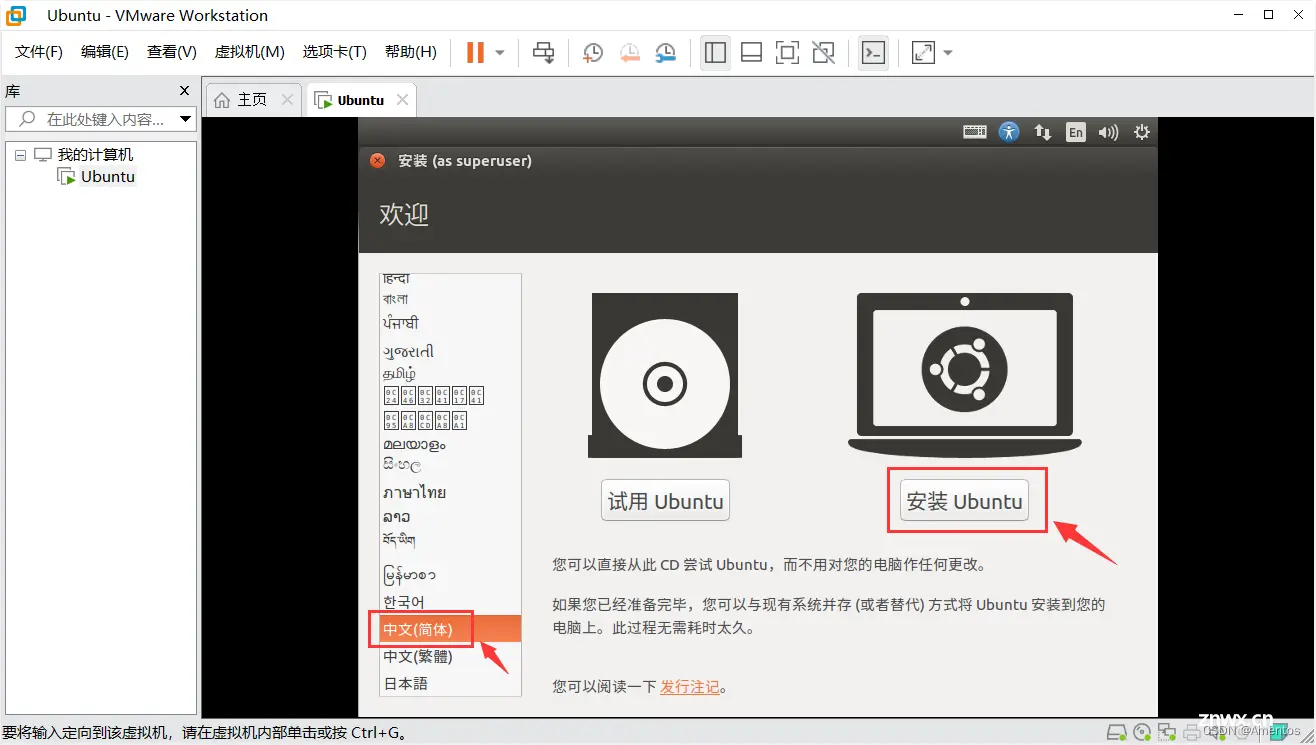Image resolution: width=1316 pixels, height=745 pixels.
Task: Revert the virtual machine to its snapshot
Action: [629, 52]
